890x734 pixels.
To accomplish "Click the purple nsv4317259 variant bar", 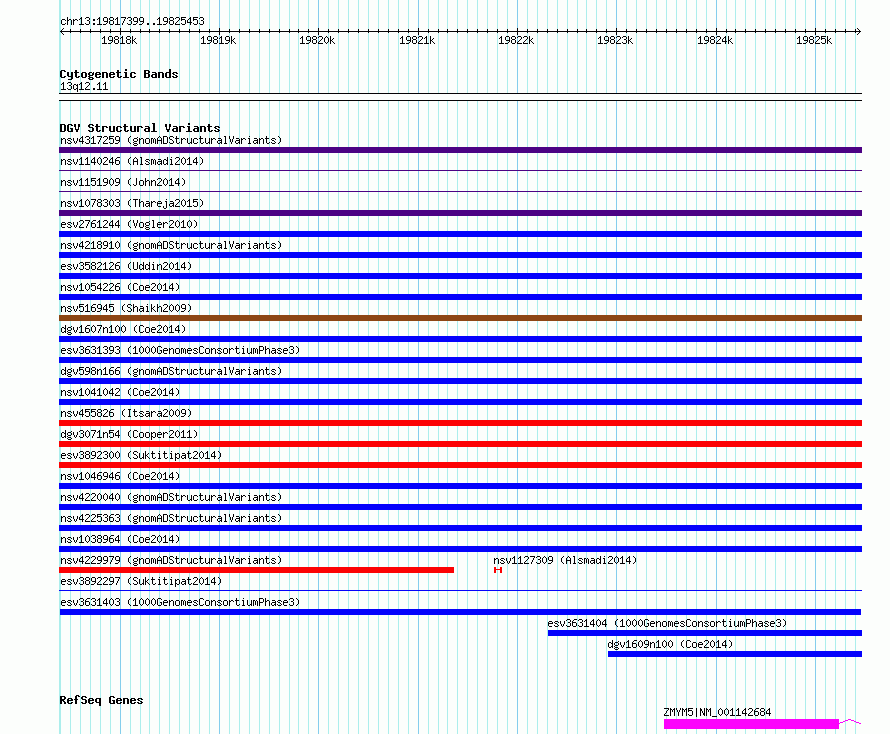I will click(x=460, y=150).
